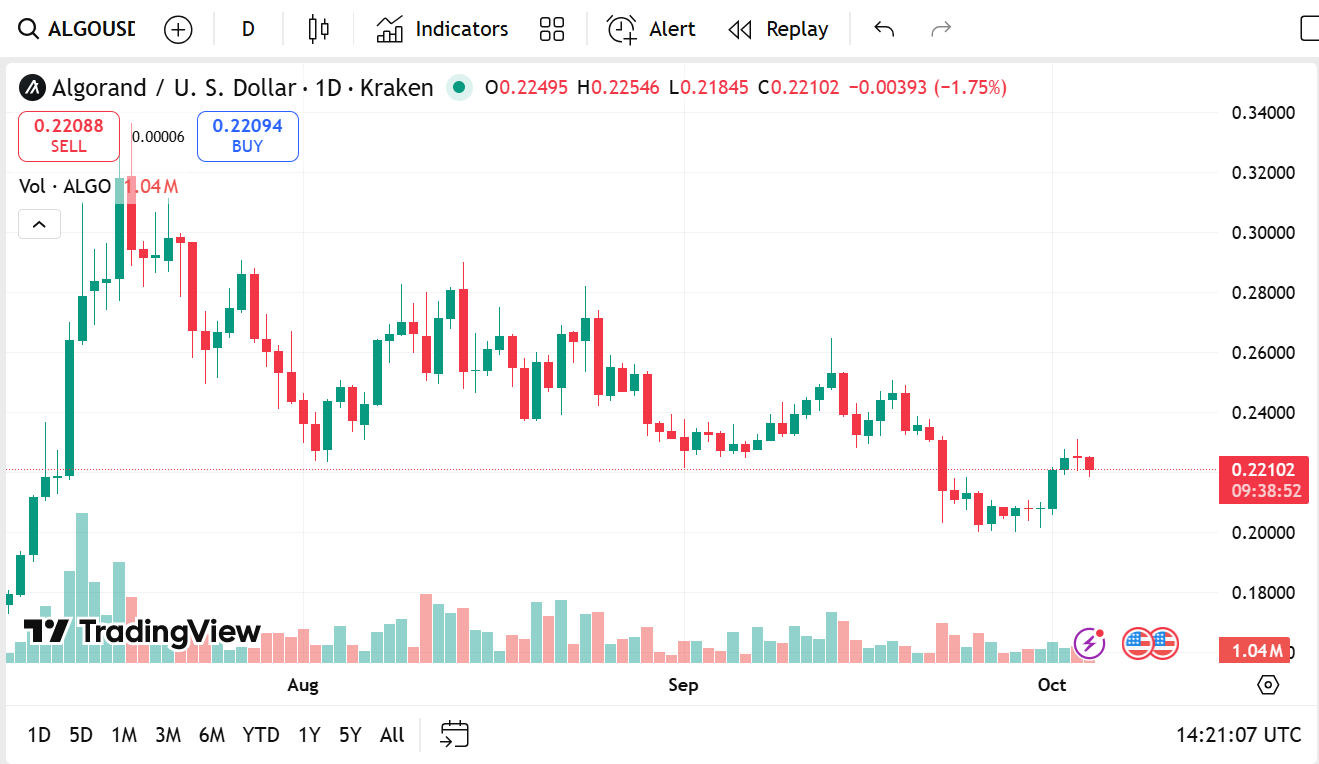The width and height of the screenshot is (1319, 764).
Task: Create a new price Alert
Action: tap(651, 29)
